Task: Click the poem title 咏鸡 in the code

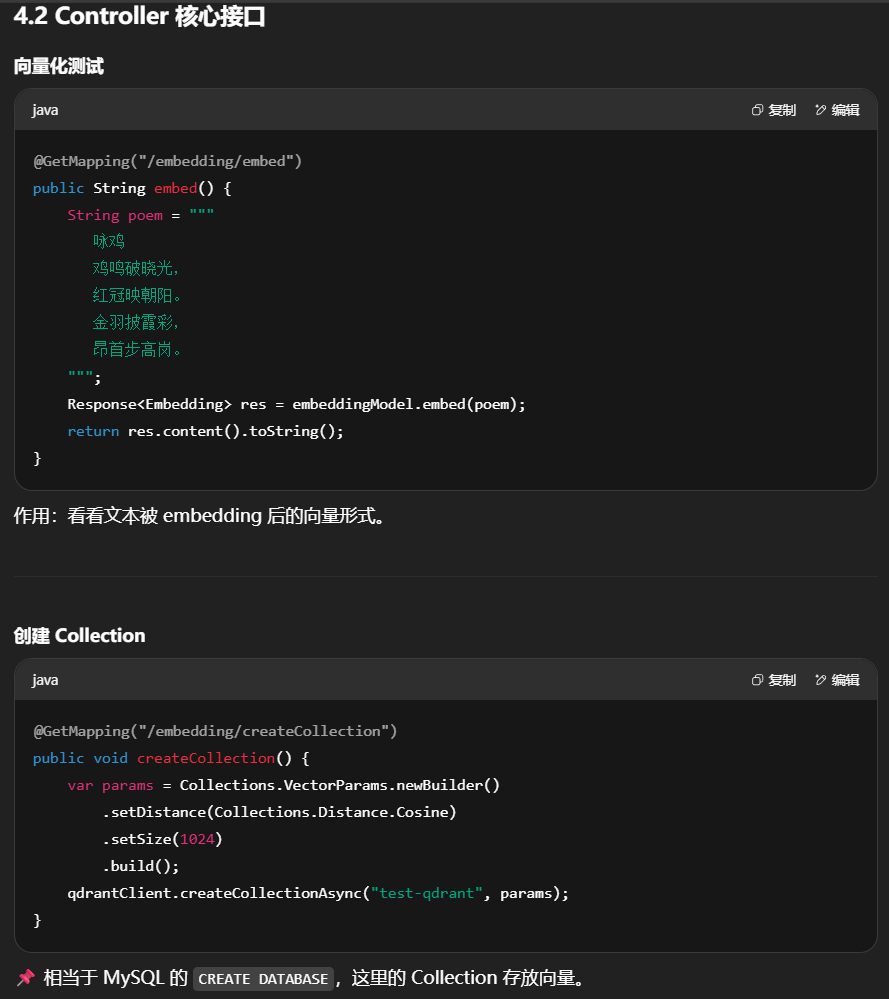Action: (x=109, y=242)
